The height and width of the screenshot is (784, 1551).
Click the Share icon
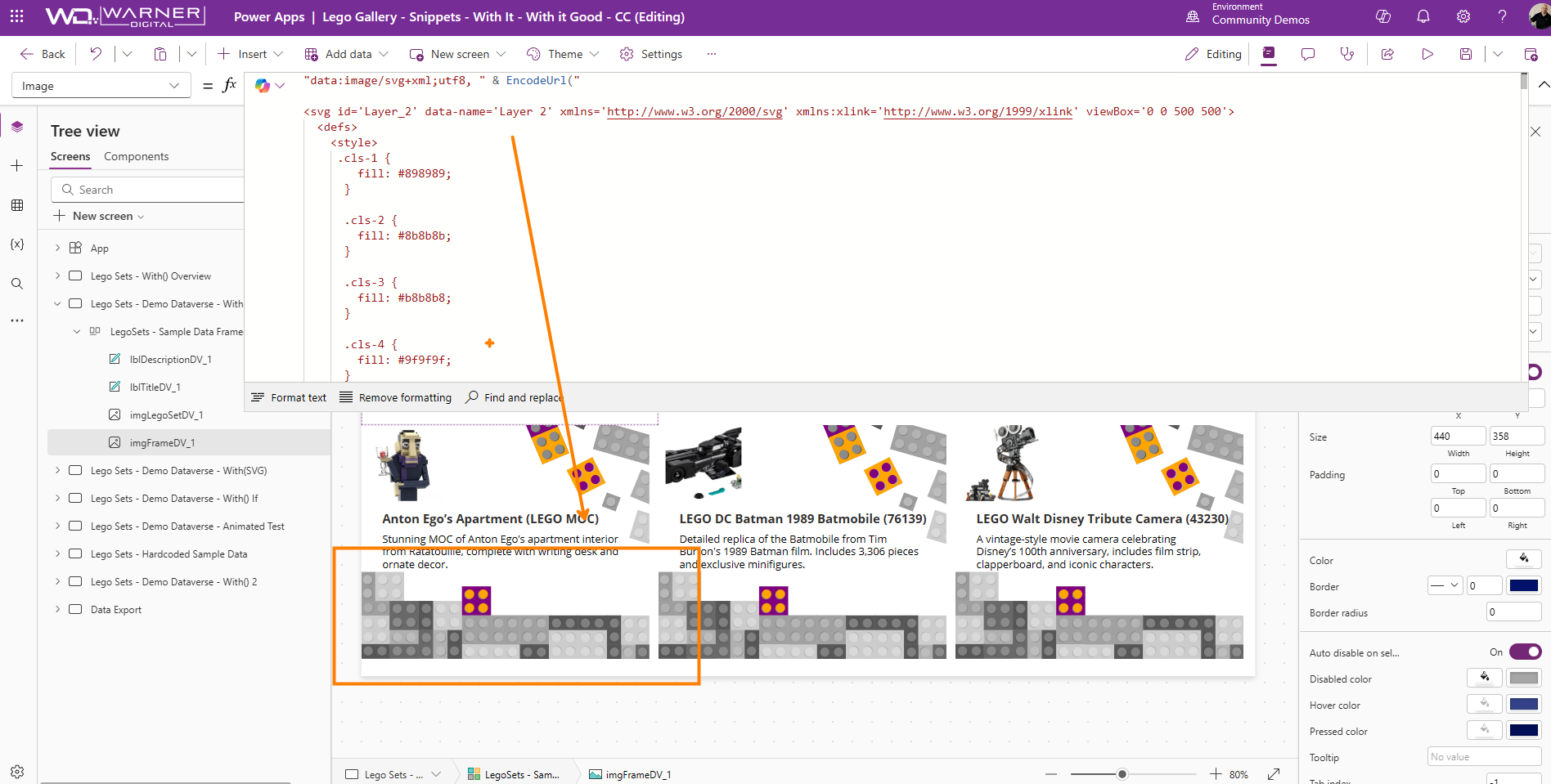(1387, 54)
